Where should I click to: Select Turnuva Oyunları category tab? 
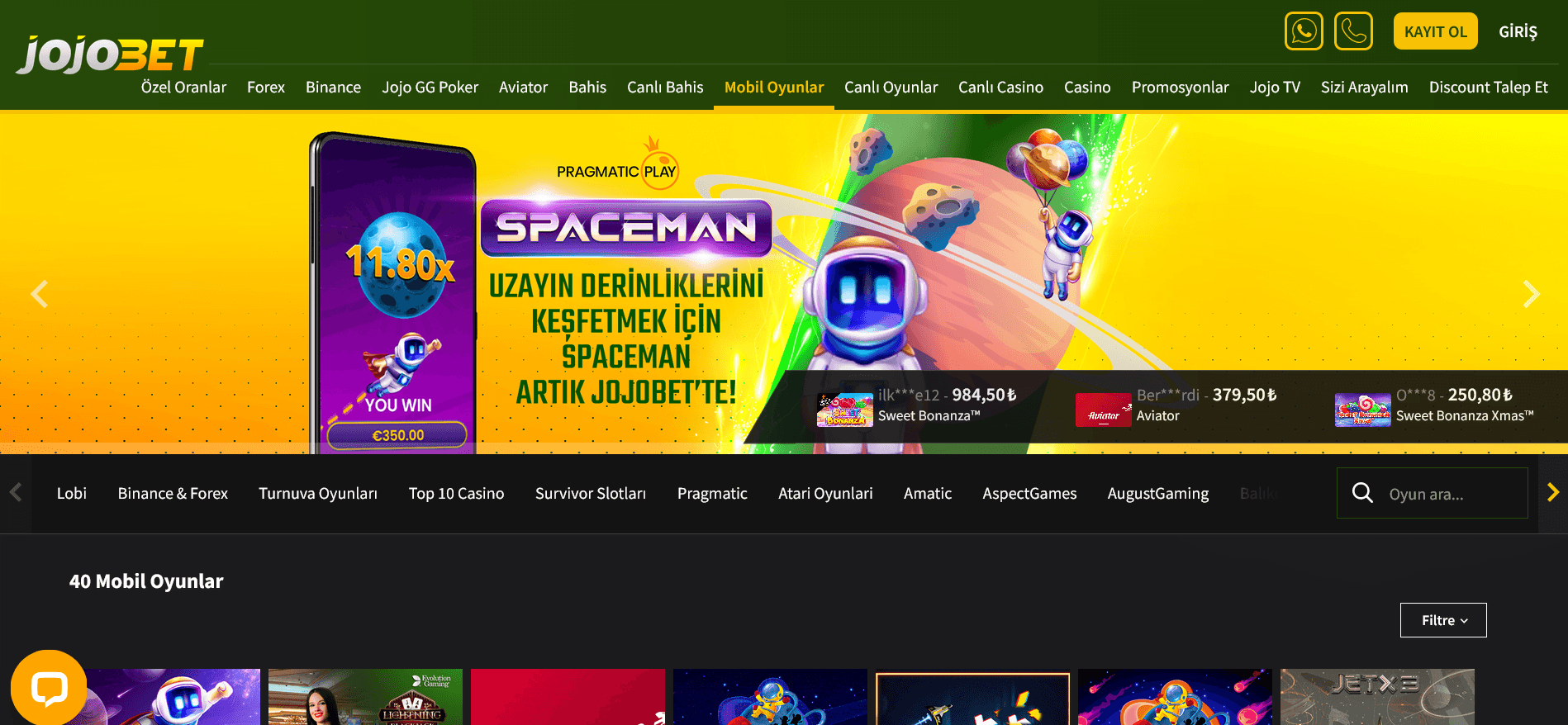click(318, 493)
